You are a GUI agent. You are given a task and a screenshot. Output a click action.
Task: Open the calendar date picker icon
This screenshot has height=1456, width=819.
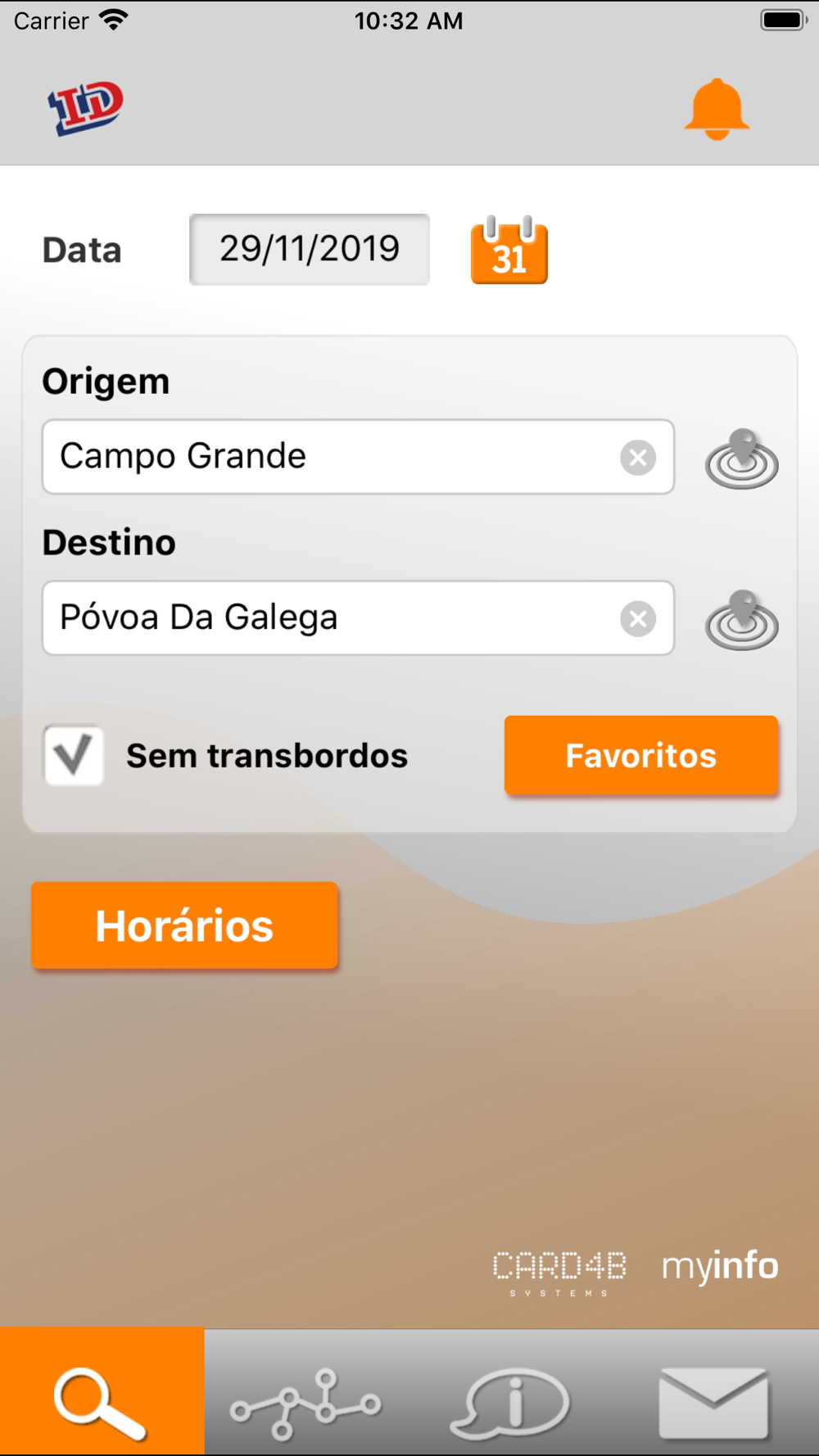tap(509, 251)
